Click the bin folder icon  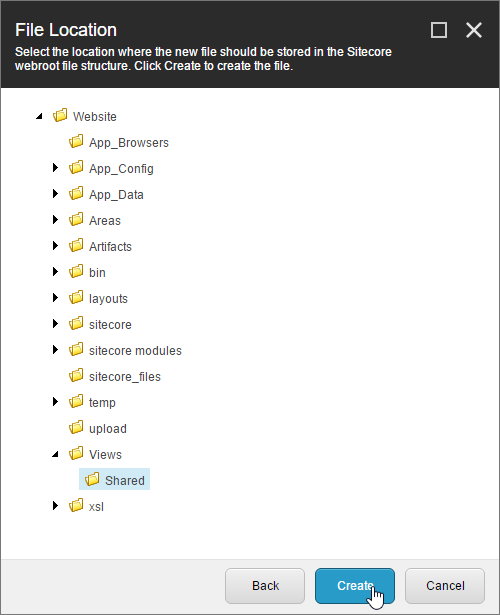pyautogui.click(x=76, y=271)
